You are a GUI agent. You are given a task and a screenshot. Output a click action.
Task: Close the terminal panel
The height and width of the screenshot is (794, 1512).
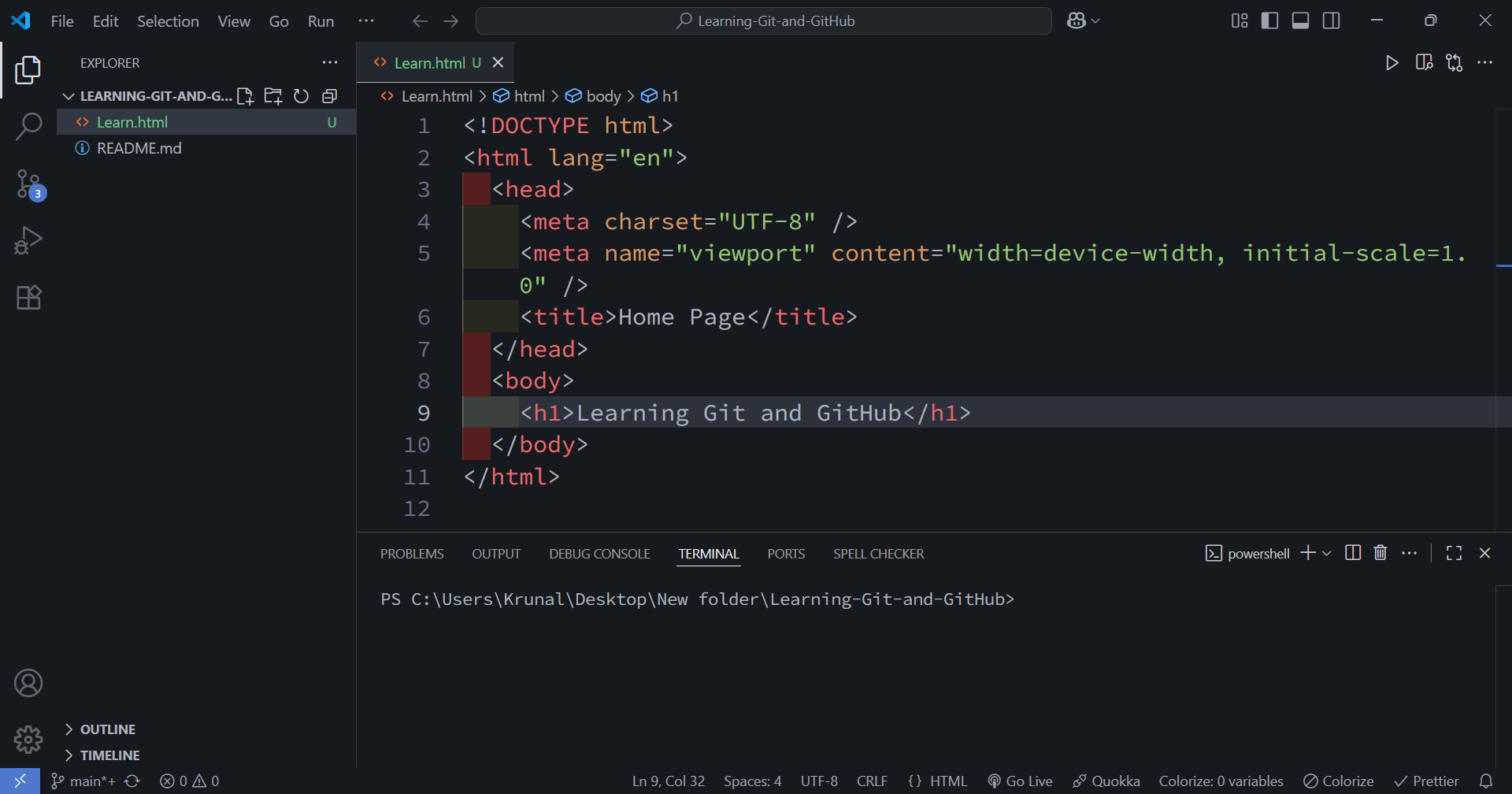click(1485, 553)
